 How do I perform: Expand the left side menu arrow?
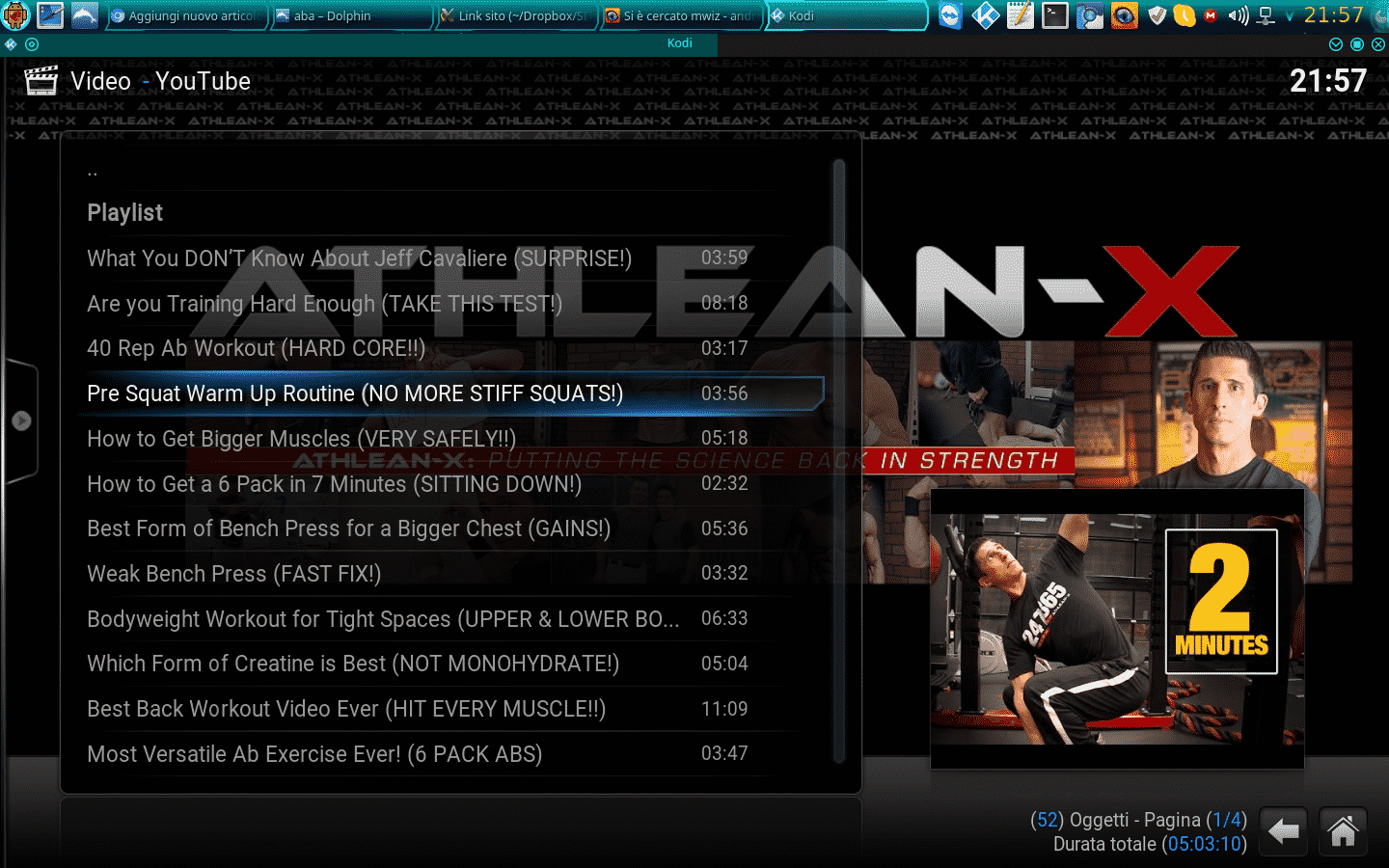(21, 420)
